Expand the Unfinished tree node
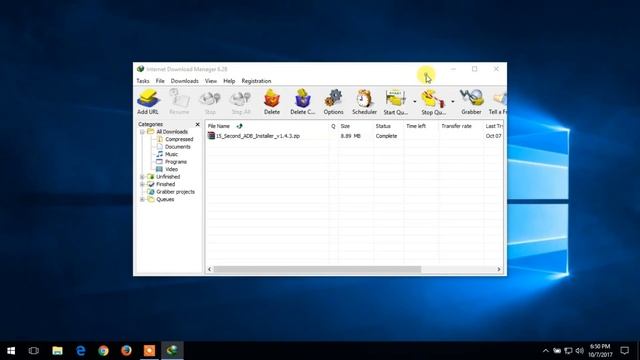Image resolution: width=640 pixels, height=360 pixels. point(142,177)
